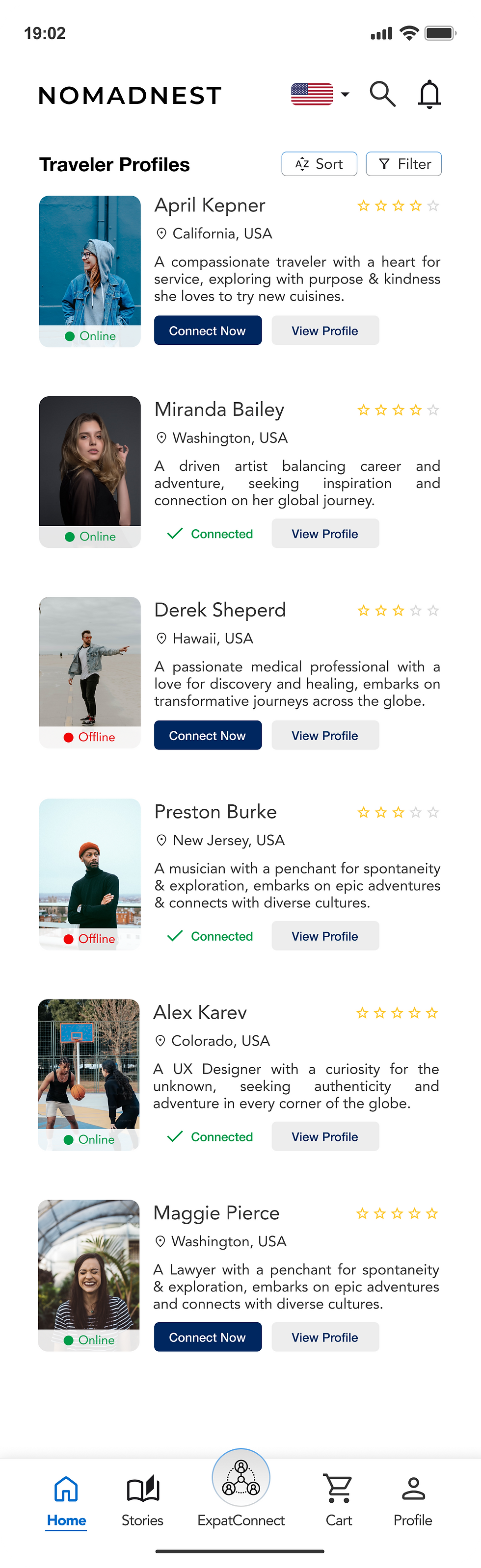The width and height of the screenshot is (481, 1568).
Task: Click Connect Now for Derek Sheperd
Action: click(x=208, y=735)
